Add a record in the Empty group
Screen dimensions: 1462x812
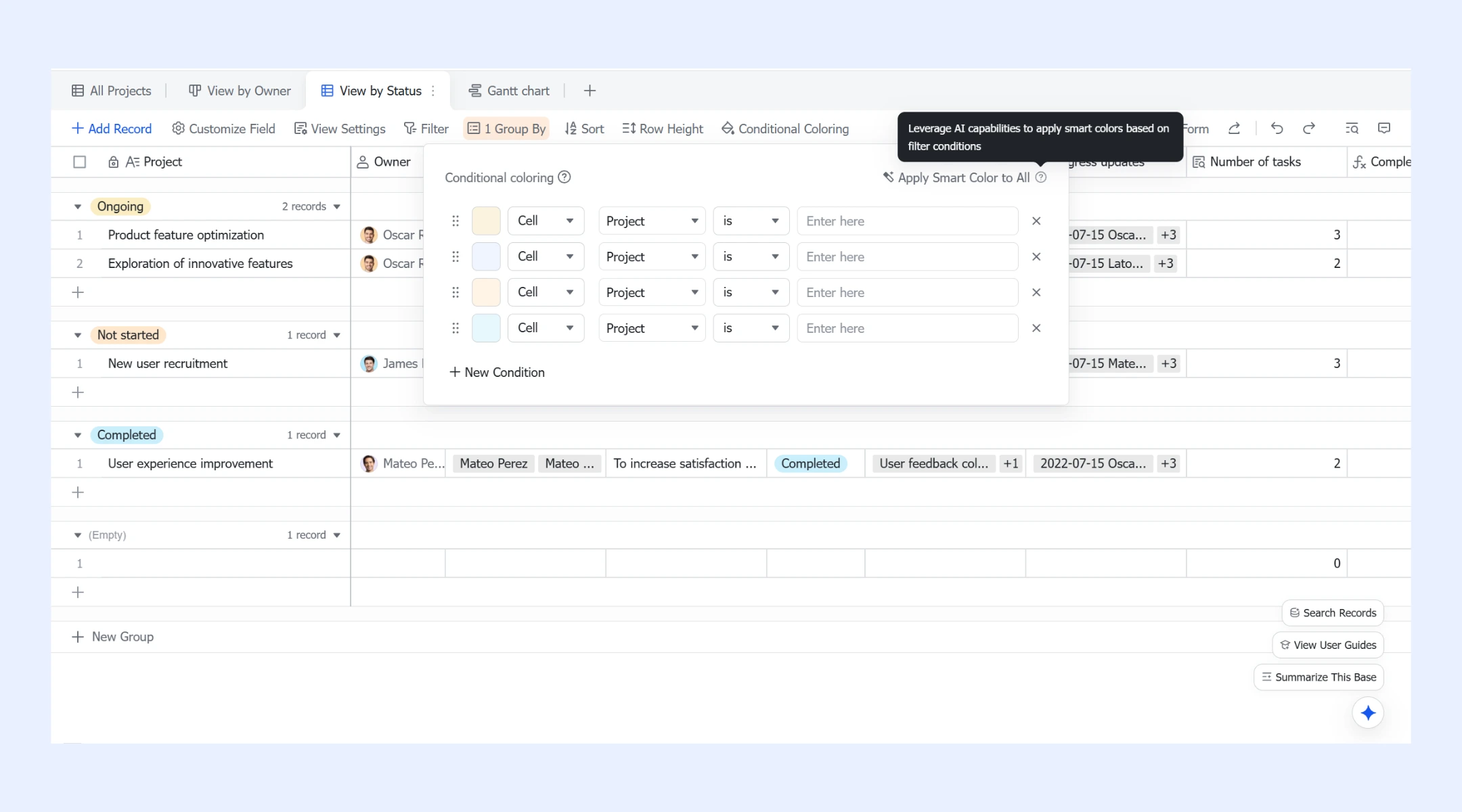78,593
